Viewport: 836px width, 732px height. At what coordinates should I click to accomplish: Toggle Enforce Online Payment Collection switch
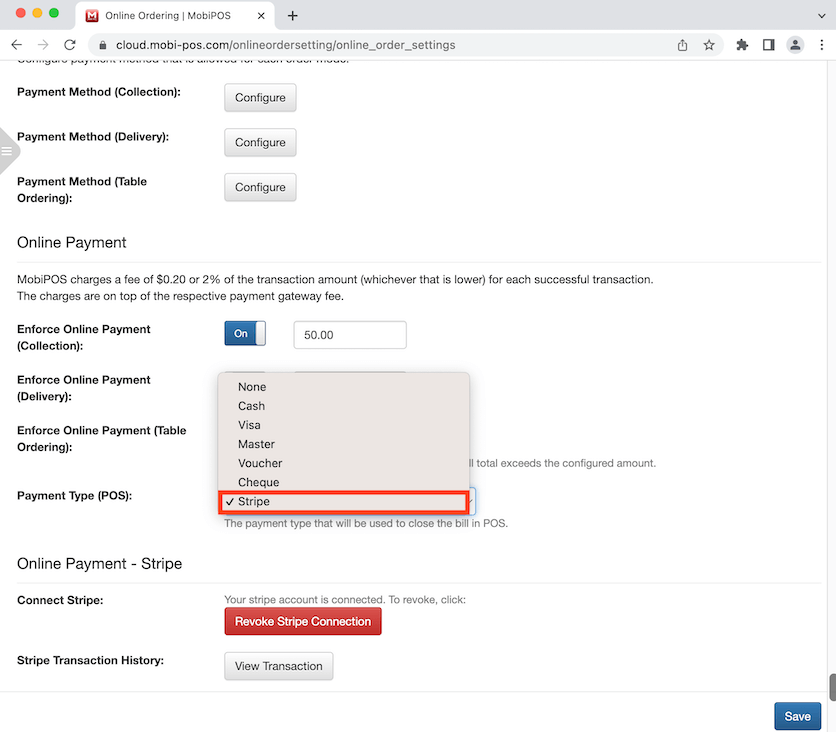[245, 333]
